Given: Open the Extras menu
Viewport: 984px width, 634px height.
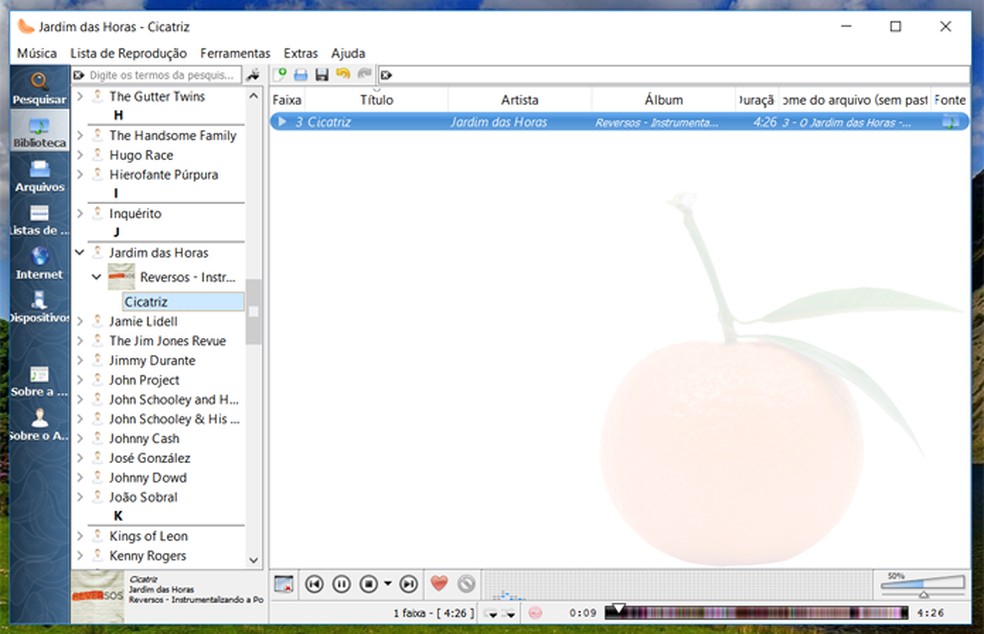Looking at the screenshot, I should pos(301,53).
